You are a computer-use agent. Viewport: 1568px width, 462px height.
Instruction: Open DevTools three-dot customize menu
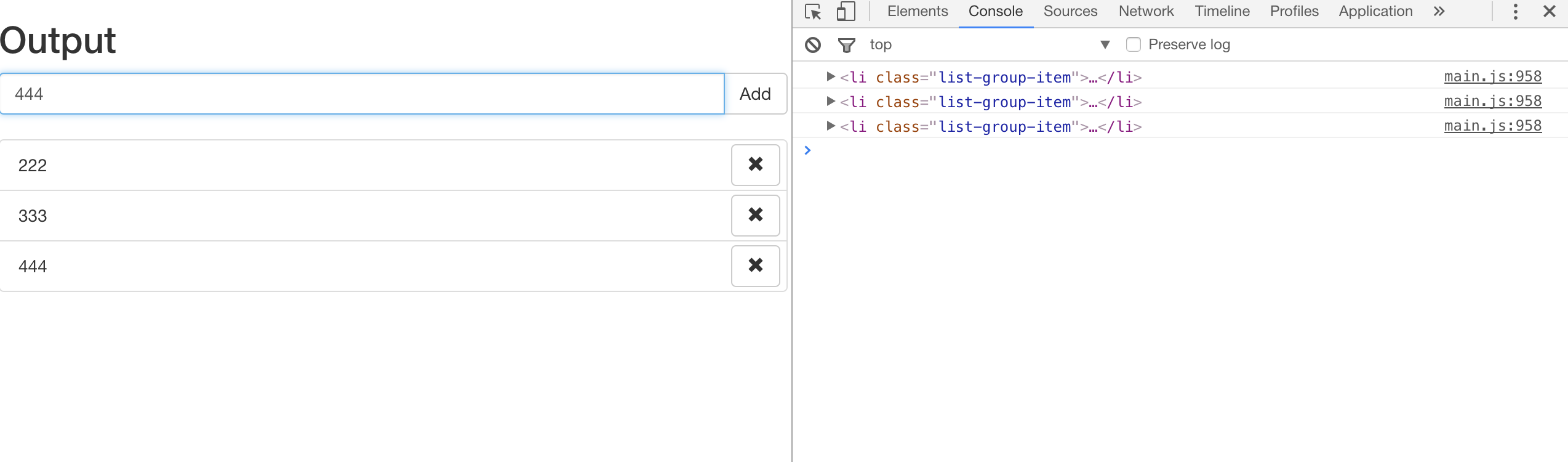[x=1515, y=12]
